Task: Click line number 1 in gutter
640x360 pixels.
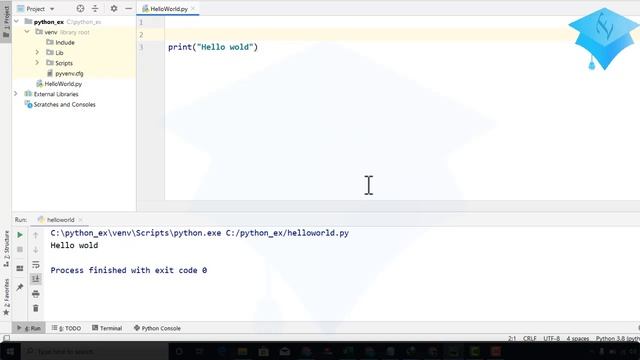Action: (141, 22)
